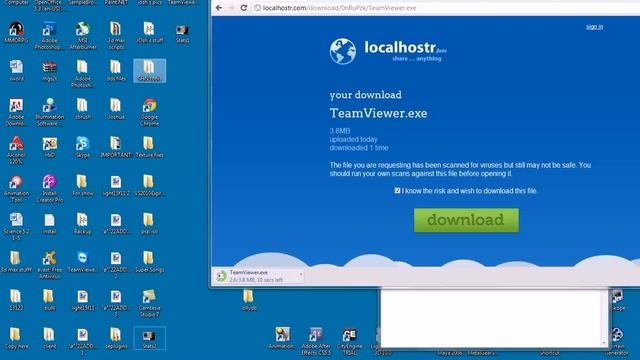Select the Joshua folder
The width and height of the screenshot is (640, 360).
click(x=116, y=109)
